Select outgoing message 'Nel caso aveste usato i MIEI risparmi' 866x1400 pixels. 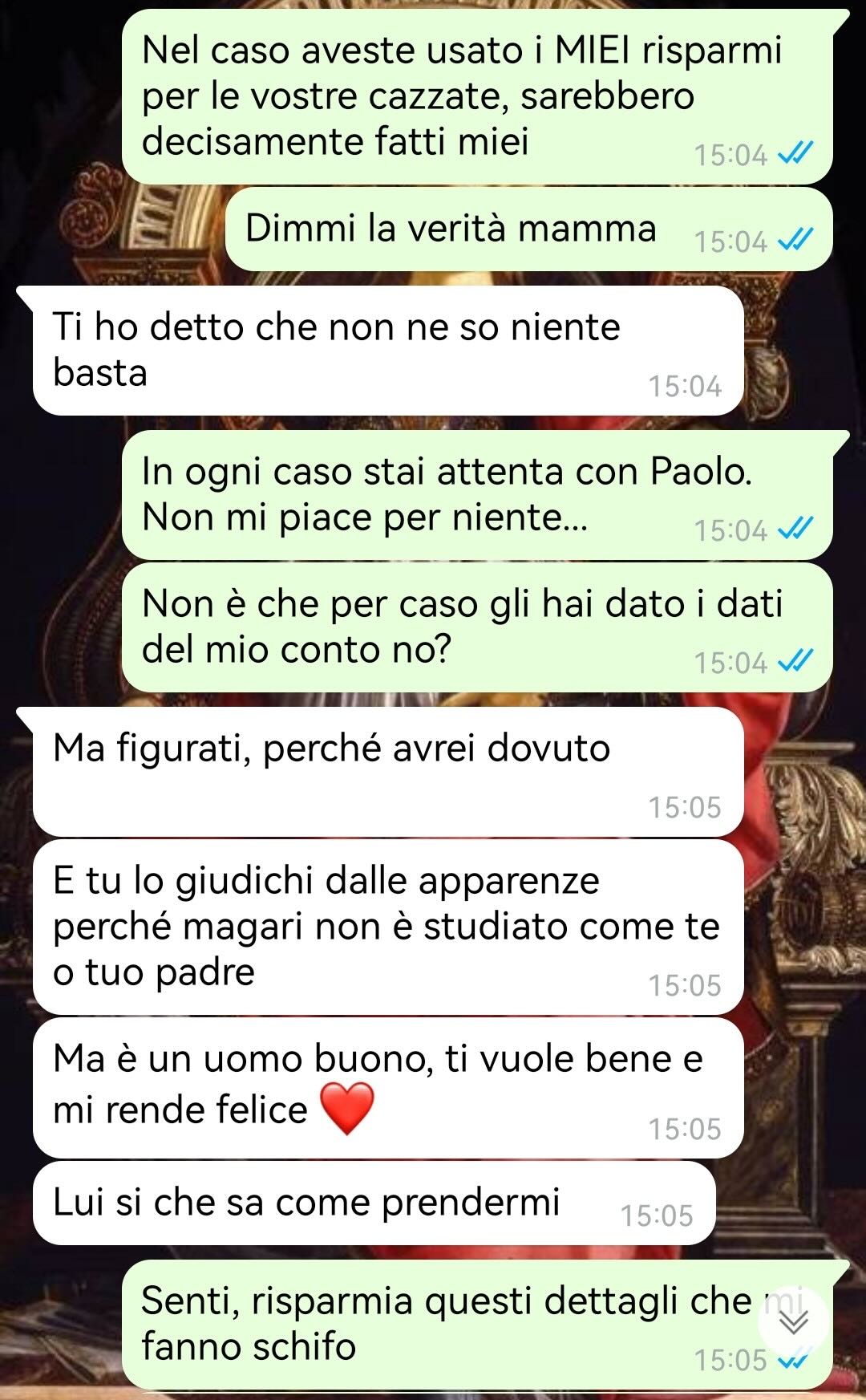(x=478, y=97)
